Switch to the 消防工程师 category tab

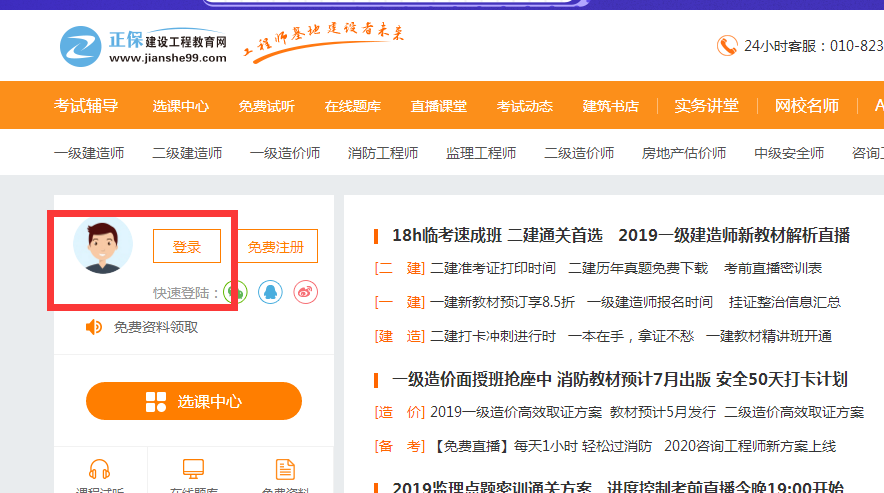click(383, 153)
